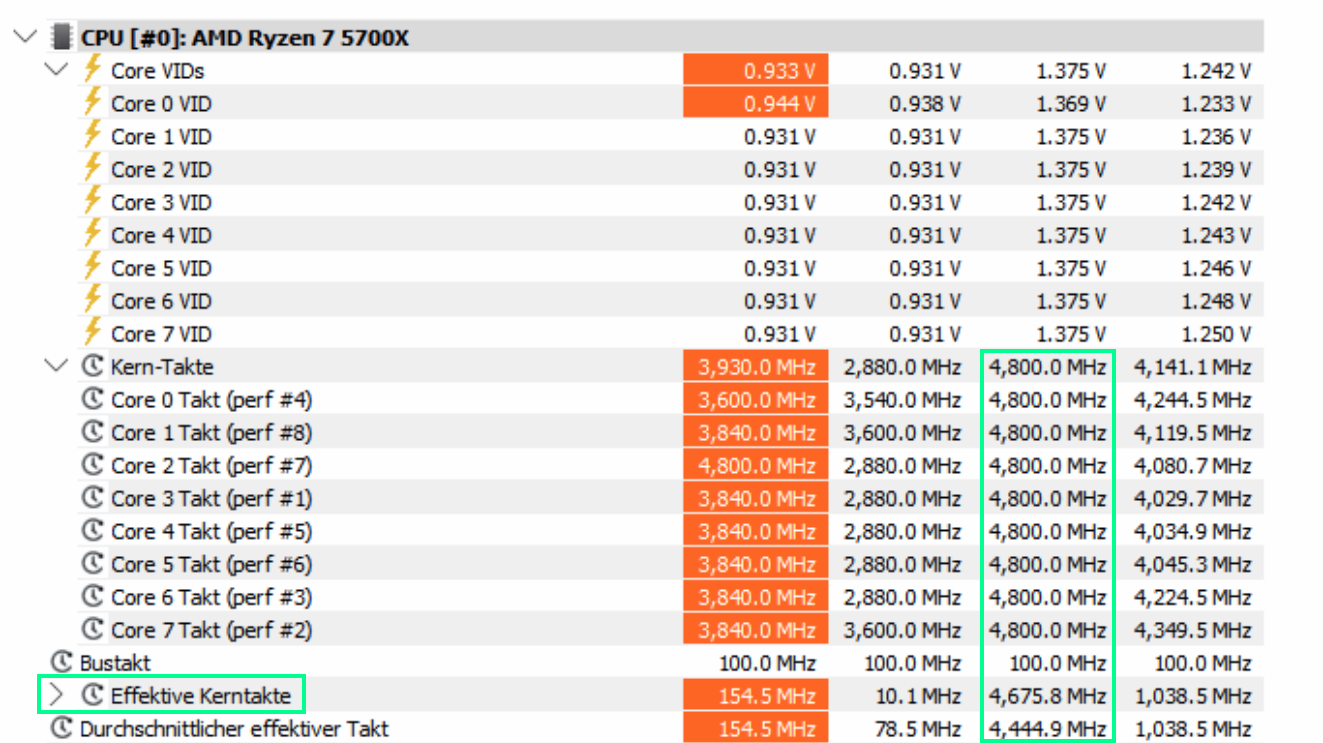
Task: Select the CPU [#0]: AMD Ryzen 7 5700X label
Action: (245, 38)
